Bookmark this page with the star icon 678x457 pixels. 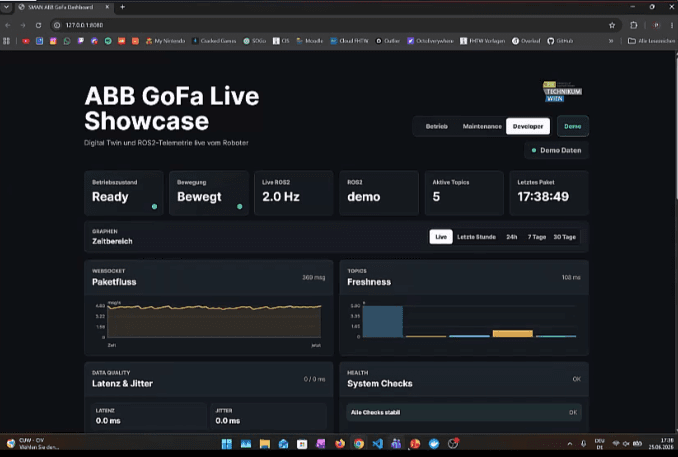pos(612,25)
